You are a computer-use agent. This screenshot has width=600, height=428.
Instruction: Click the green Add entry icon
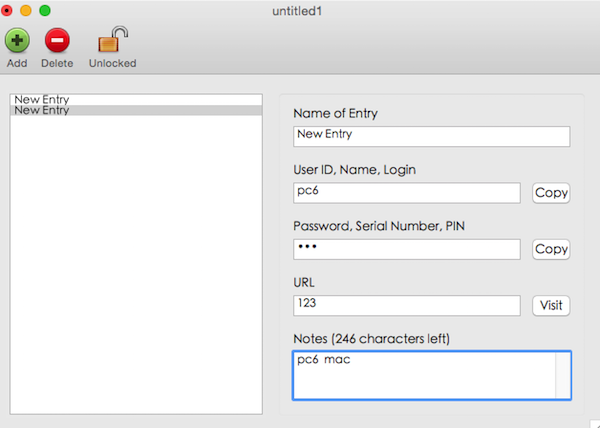[x=17, y=41]
